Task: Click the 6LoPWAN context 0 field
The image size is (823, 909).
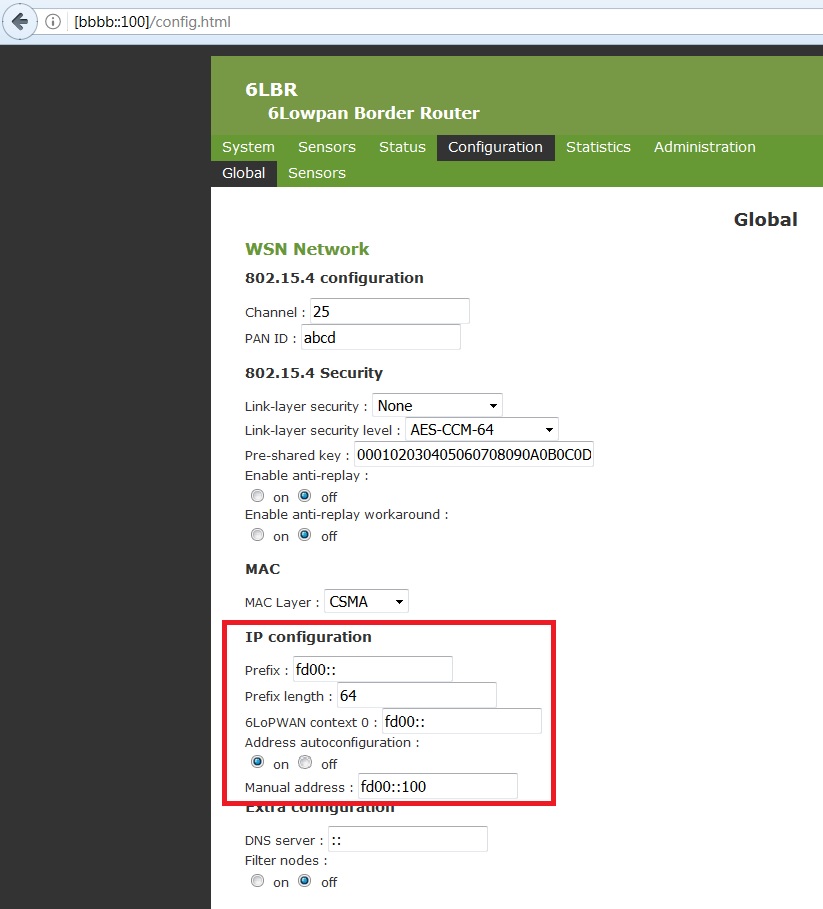Action: [462, 721]
